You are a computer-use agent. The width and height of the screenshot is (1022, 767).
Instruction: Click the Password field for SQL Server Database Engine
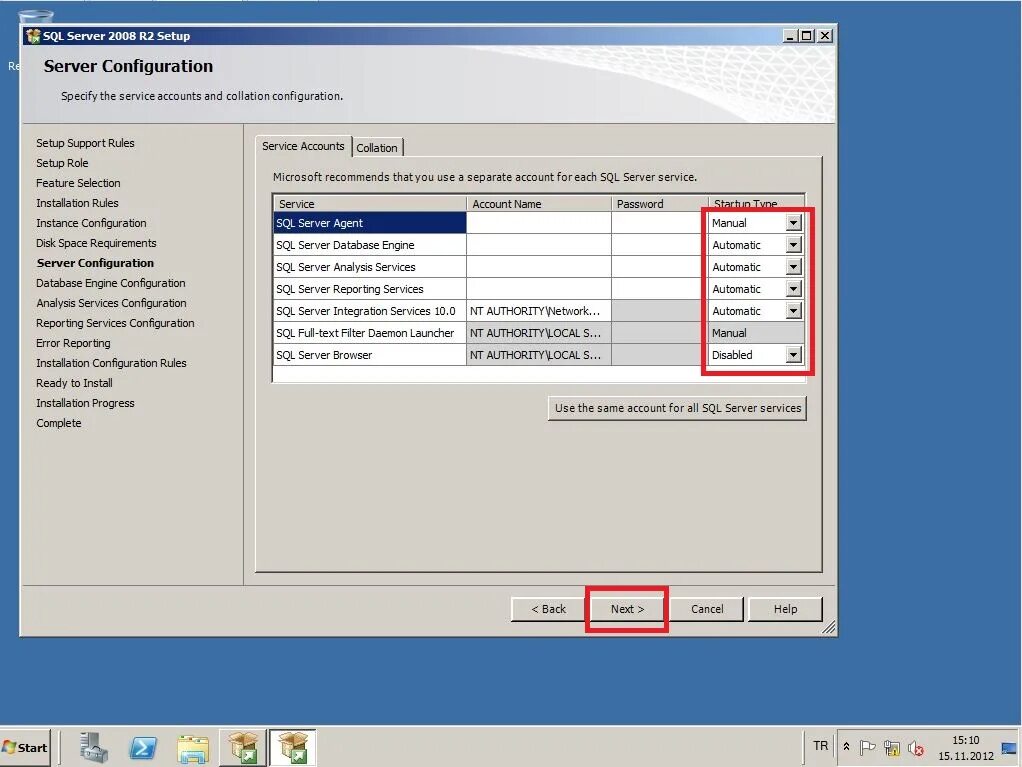(x=660, y=245)
